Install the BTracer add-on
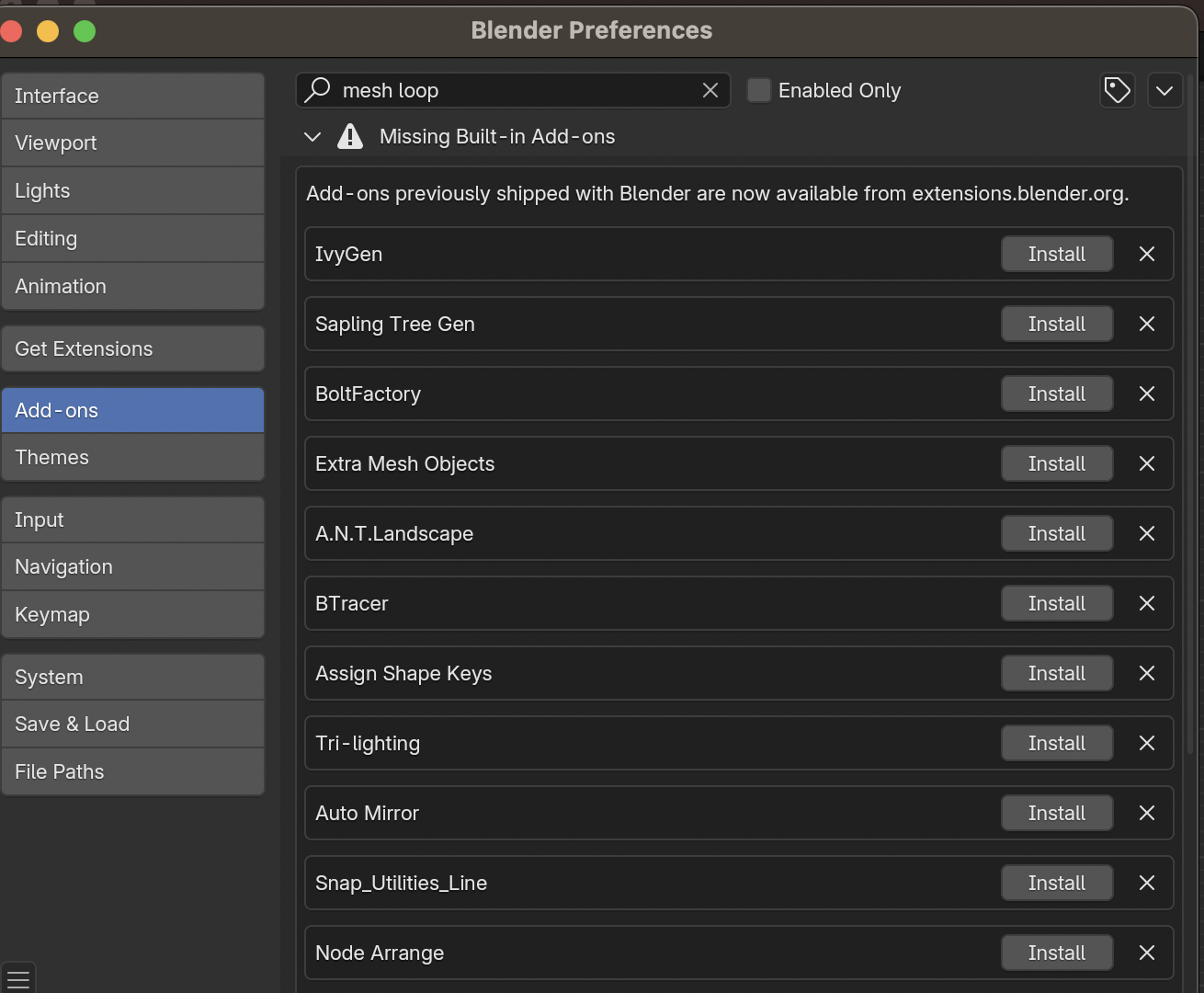The height and width of the screenshot is (993, 1204). point(1057,603)
